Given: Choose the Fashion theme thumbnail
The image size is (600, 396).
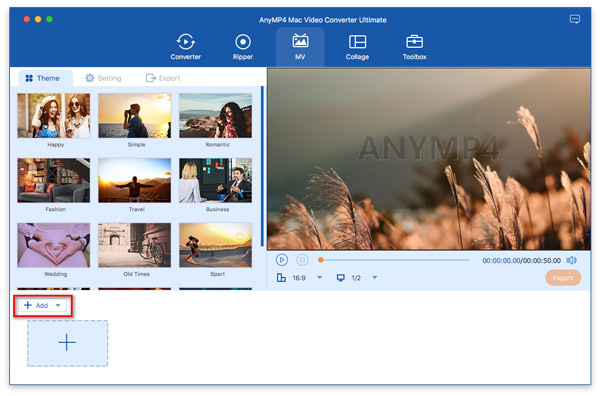Looking at the screenshot, I should [54, 180].
